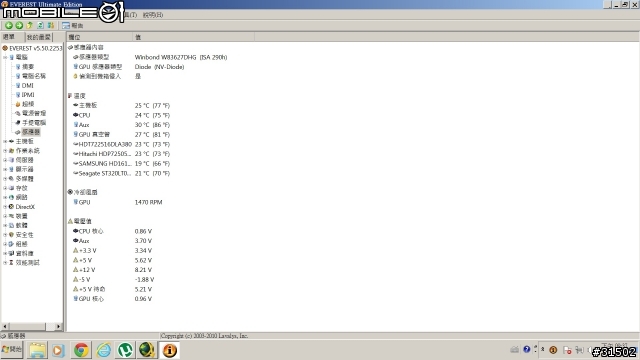
Task: Select the HDT722516DLA380 drive temperature row
Action: click(121, 144)
